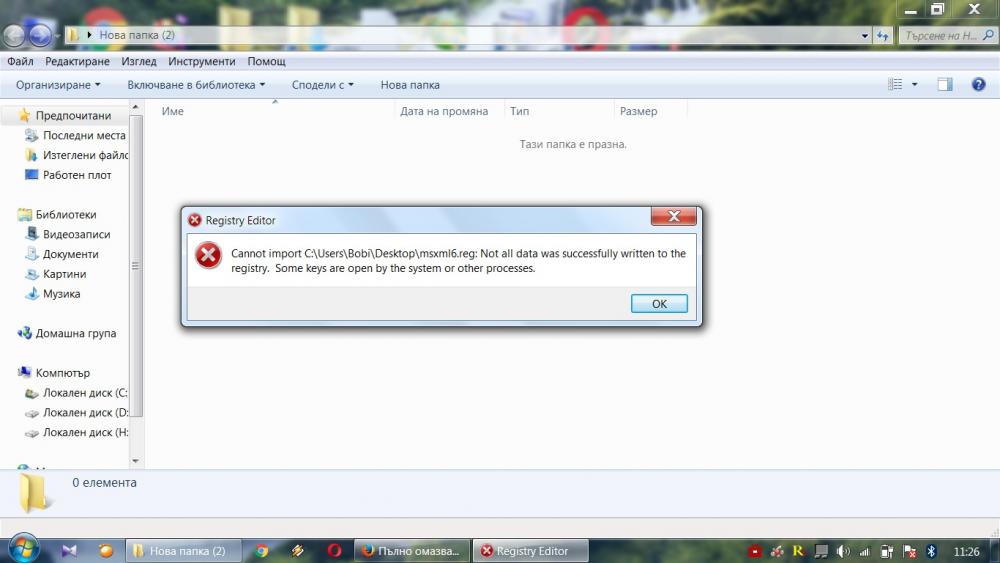Click the yellow R tray icon
The width and height of the screenshot is (1000, 563).
click(798, 551)
